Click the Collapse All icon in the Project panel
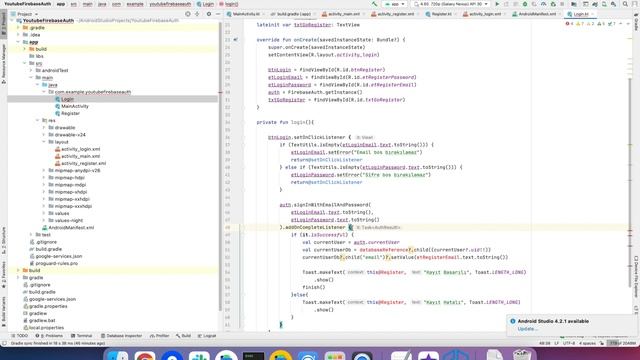The image size is (640, 360). [198, 14]
